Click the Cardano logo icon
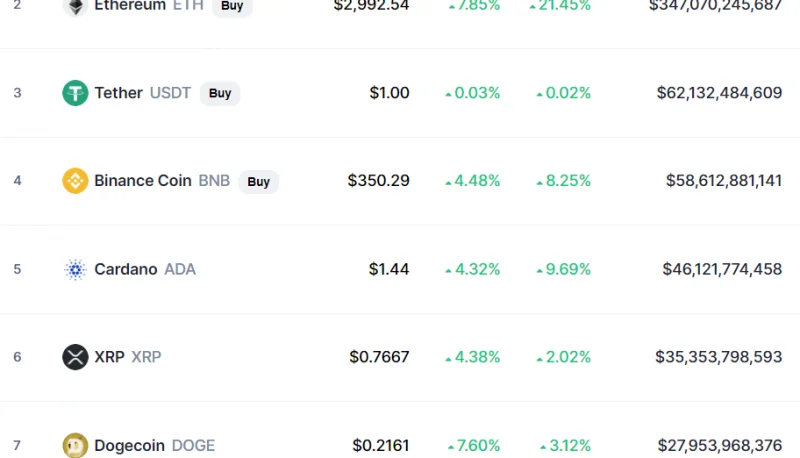 coord(75,269)
